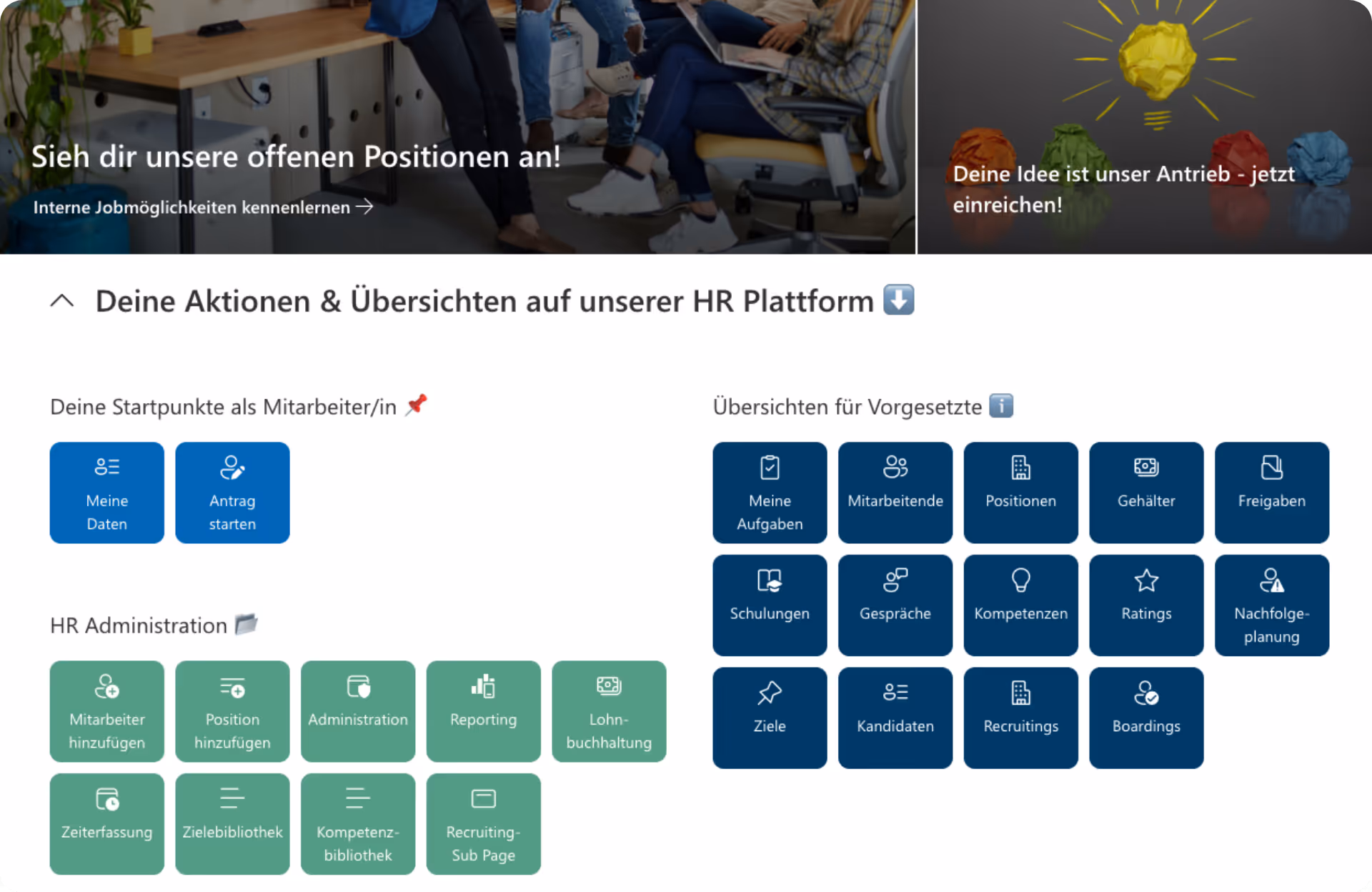Screen dimensions: 1372x892
Task: Select the Antrag starten tile
Action: tap(232, 492)
